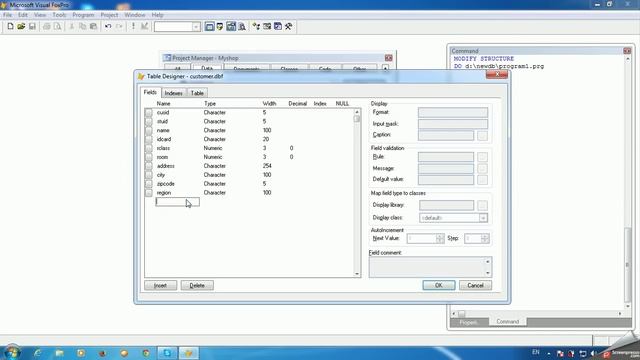The image size is (640, 360).
Task: Click the builder button beside Rule
Action: pyautogui.click(x=482, y=157)
